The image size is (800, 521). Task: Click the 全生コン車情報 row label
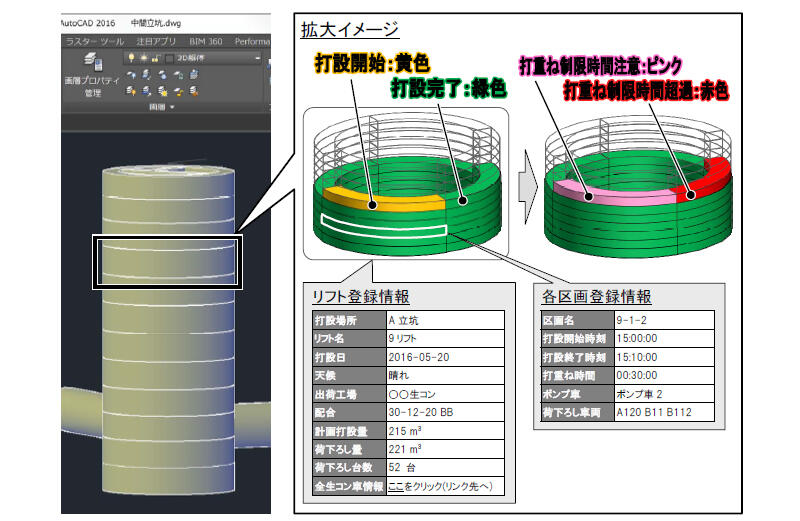coord(349,486)
